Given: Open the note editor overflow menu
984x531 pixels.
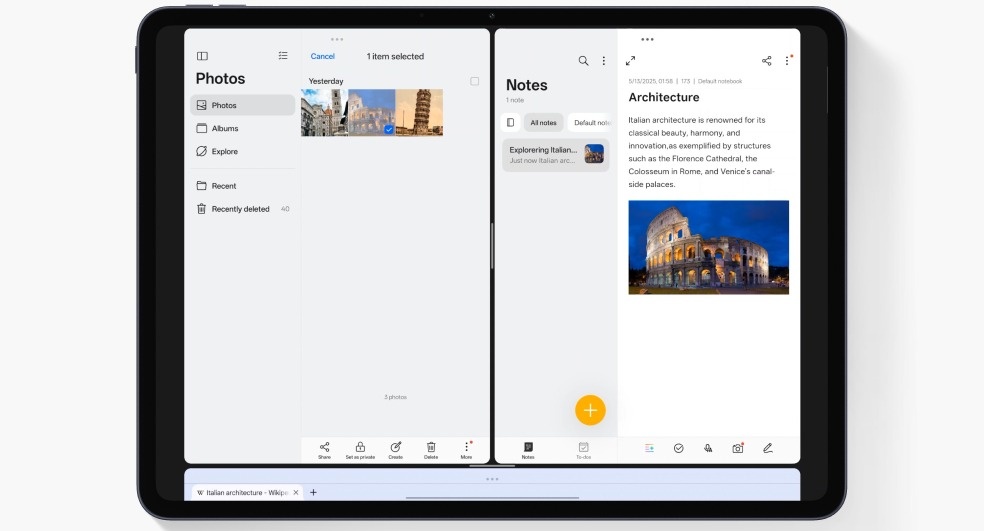Looking at the screenshot, I should [787, 61].
